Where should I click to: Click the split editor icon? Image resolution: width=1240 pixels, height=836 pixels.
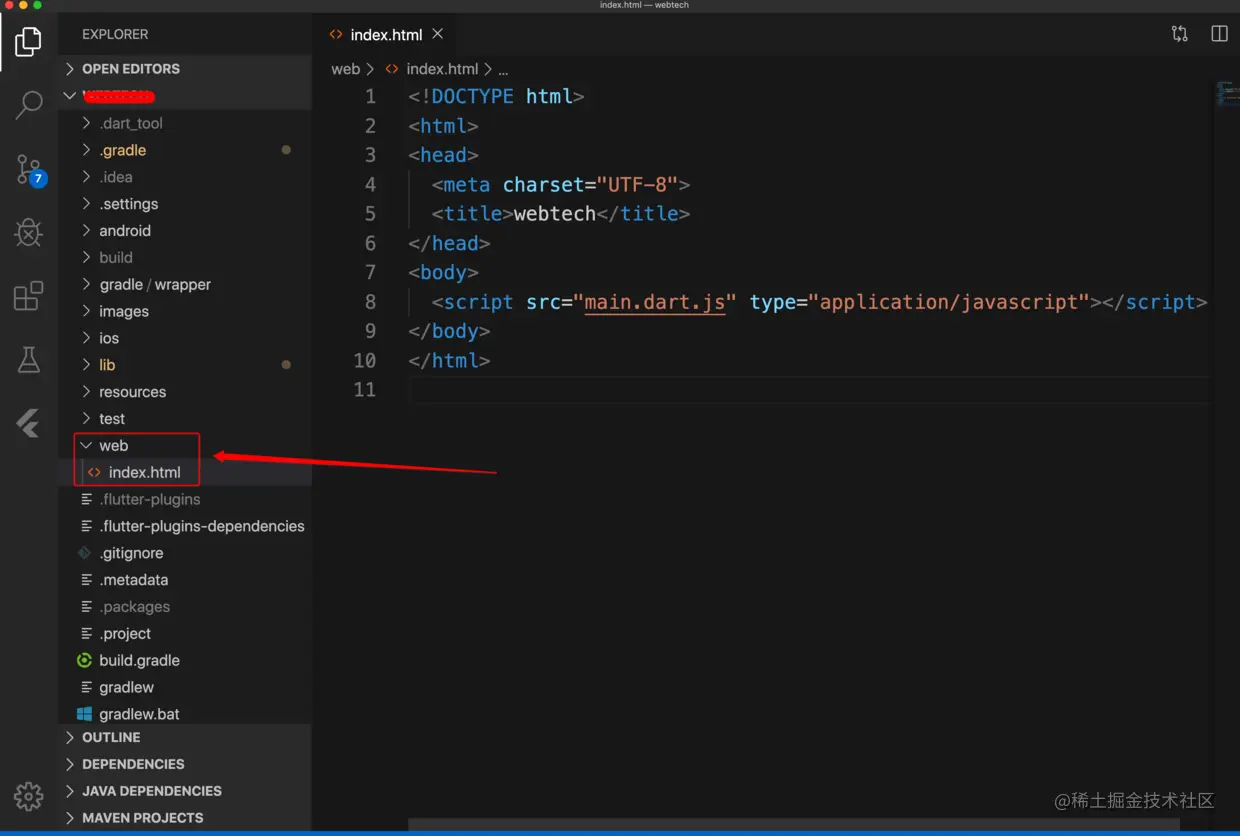pos(1219,34)
